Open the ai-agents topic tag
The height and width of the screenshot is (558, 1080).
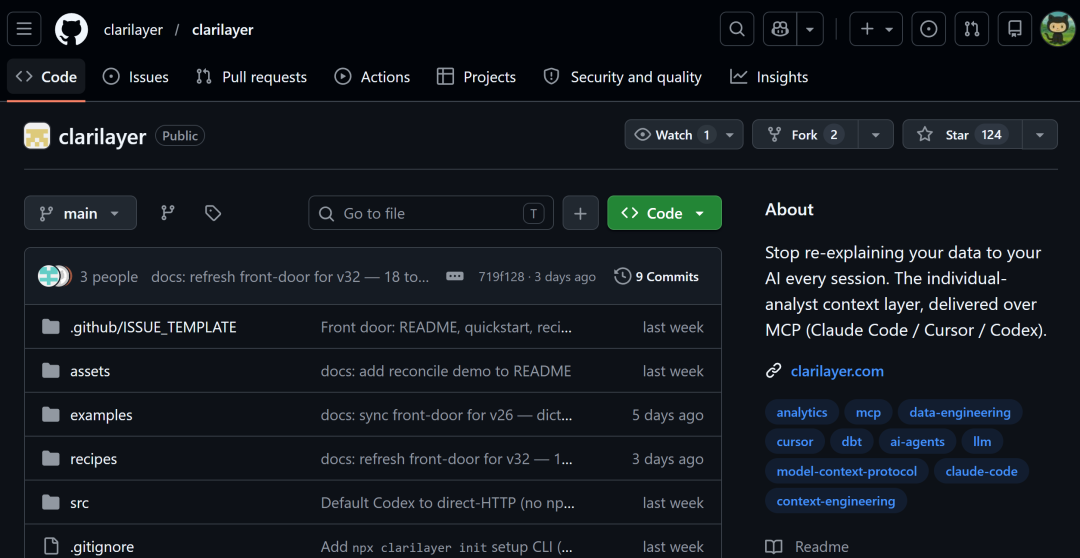917,442
